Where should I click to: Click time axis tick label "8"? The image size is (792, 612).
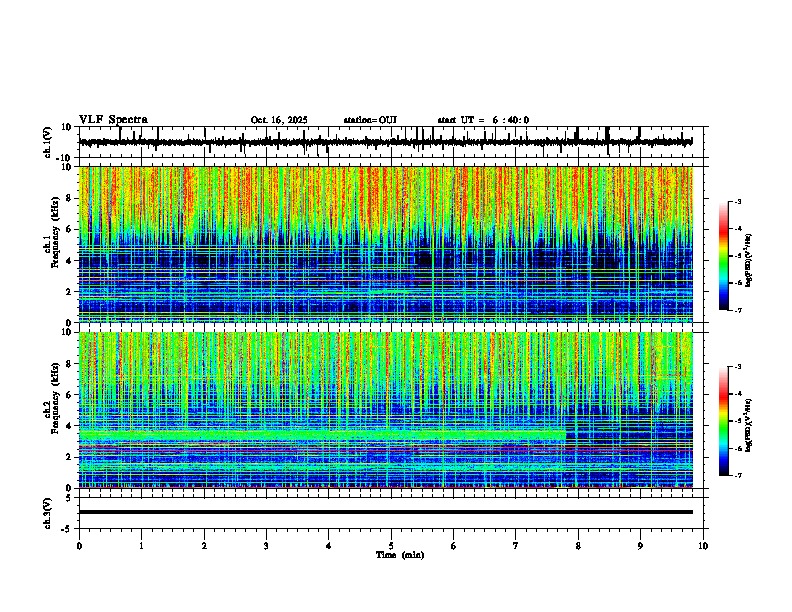click(578, 546)
